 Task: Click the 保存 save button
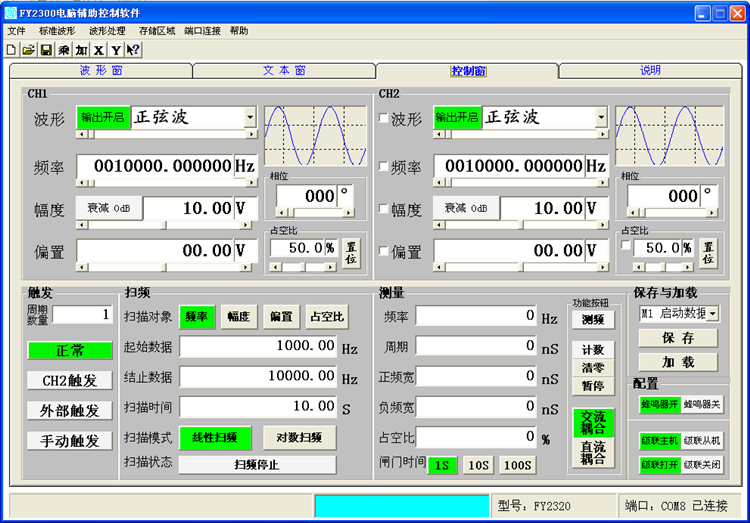[x=678, y=338]
